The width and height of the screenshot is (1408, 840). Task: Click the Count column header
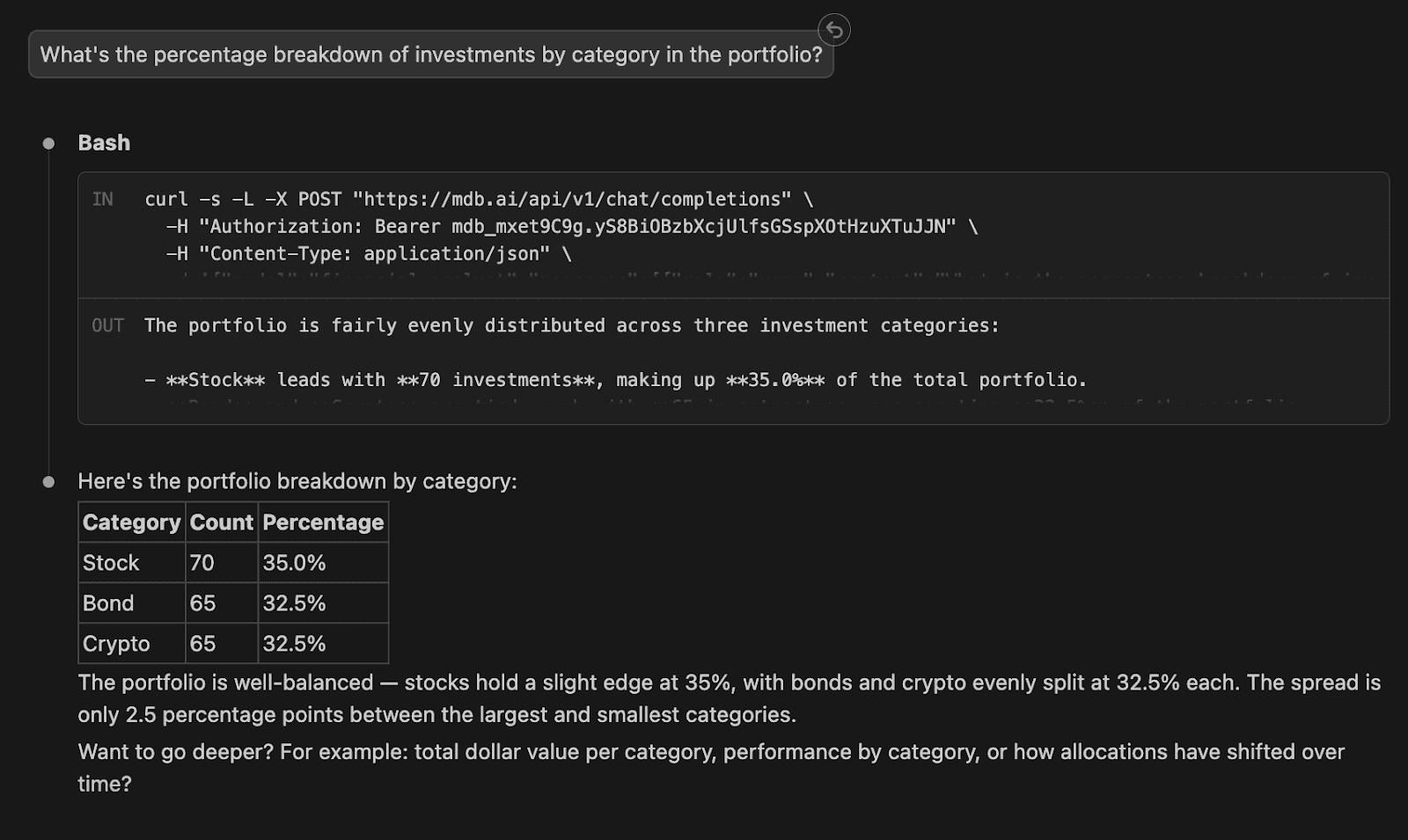tap(222, 522)
